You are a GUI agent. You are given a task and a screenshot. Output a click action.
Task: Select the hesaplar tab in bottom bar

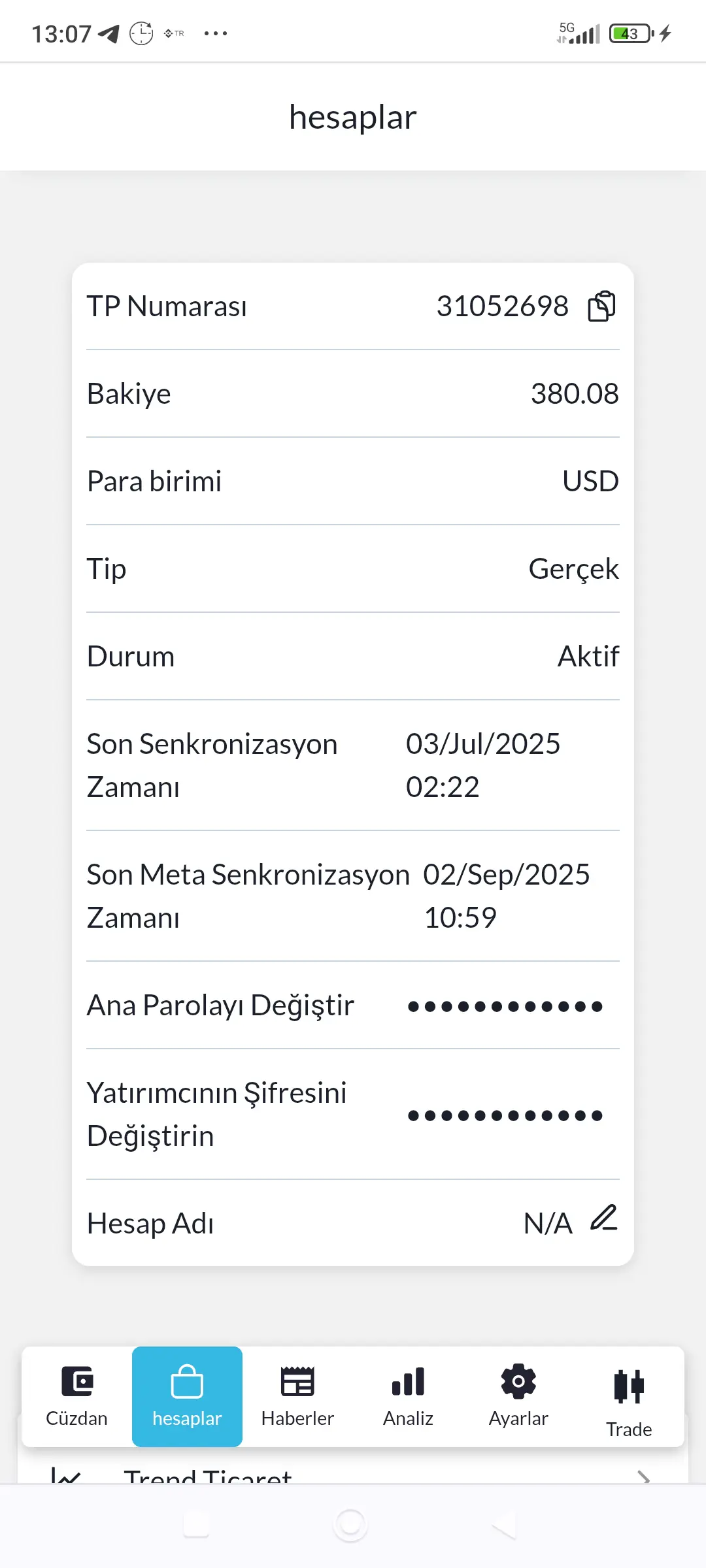pos(187,1396)
